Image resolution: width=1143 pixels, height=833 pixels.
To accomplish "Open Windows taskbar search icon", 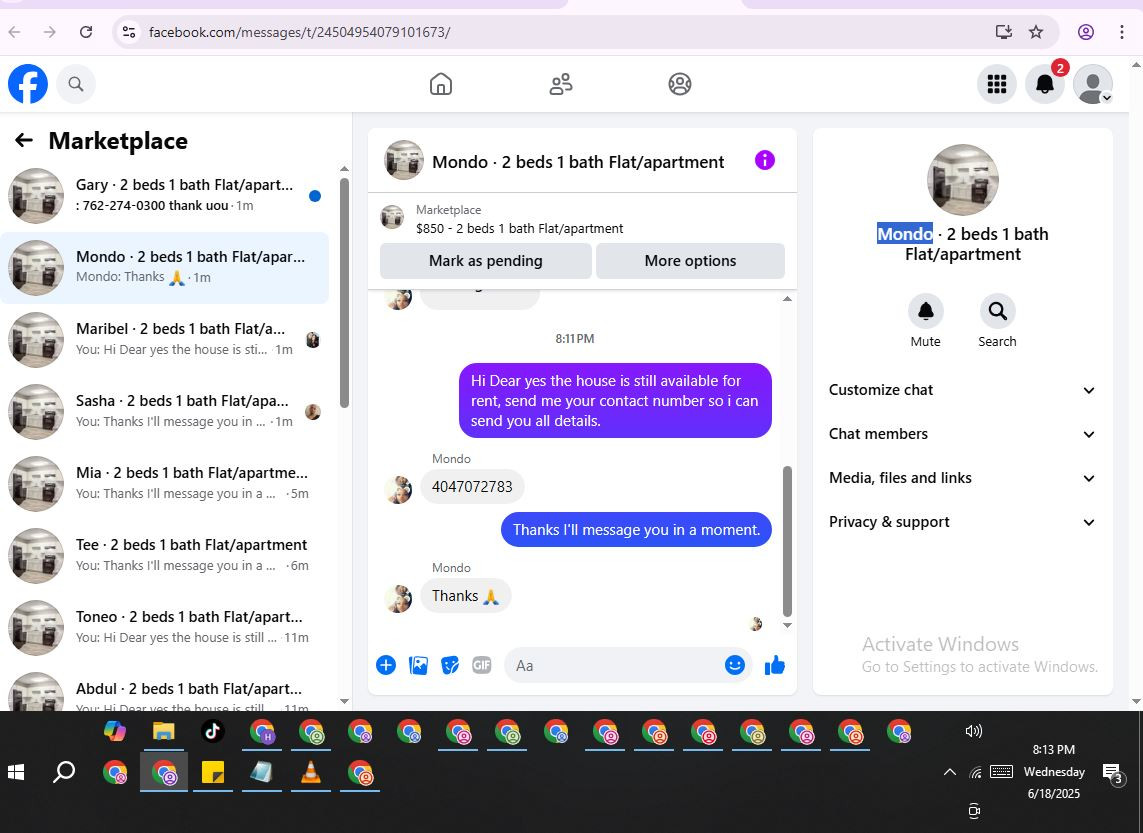I will [64, 771].
